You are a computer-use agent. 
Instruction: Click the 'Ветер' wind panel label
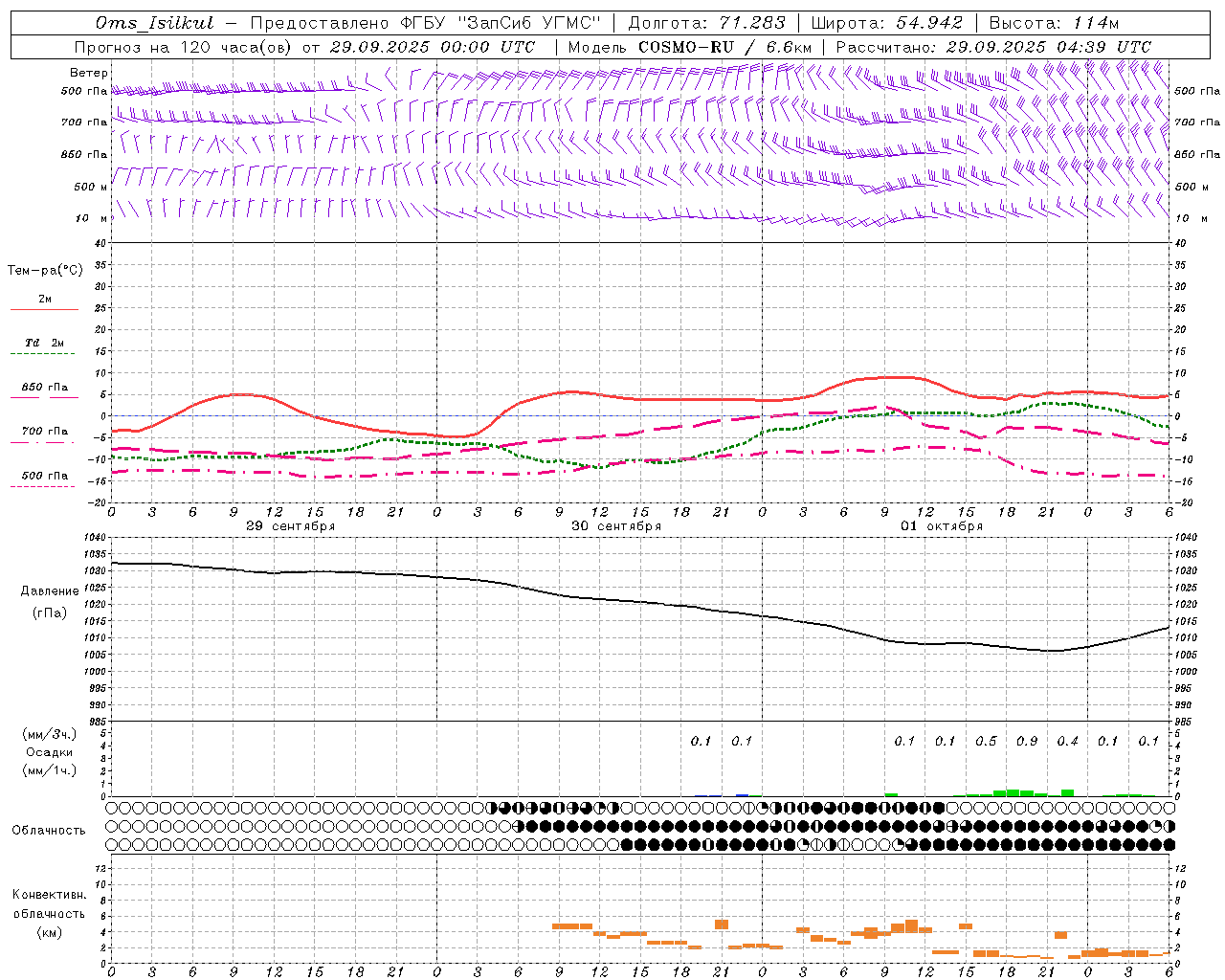89,73
